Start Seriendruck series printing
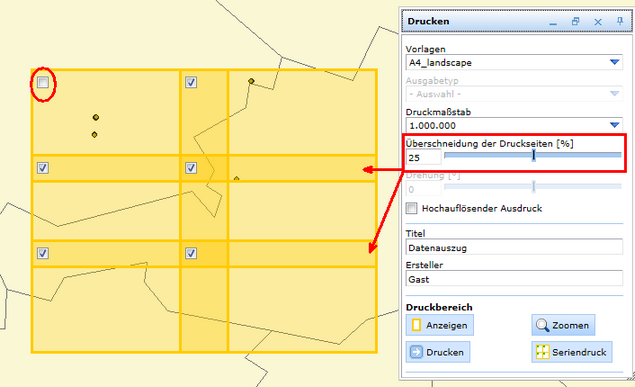Screen dimensions: 635x387 pyautogui.click(x=572, y=352)
